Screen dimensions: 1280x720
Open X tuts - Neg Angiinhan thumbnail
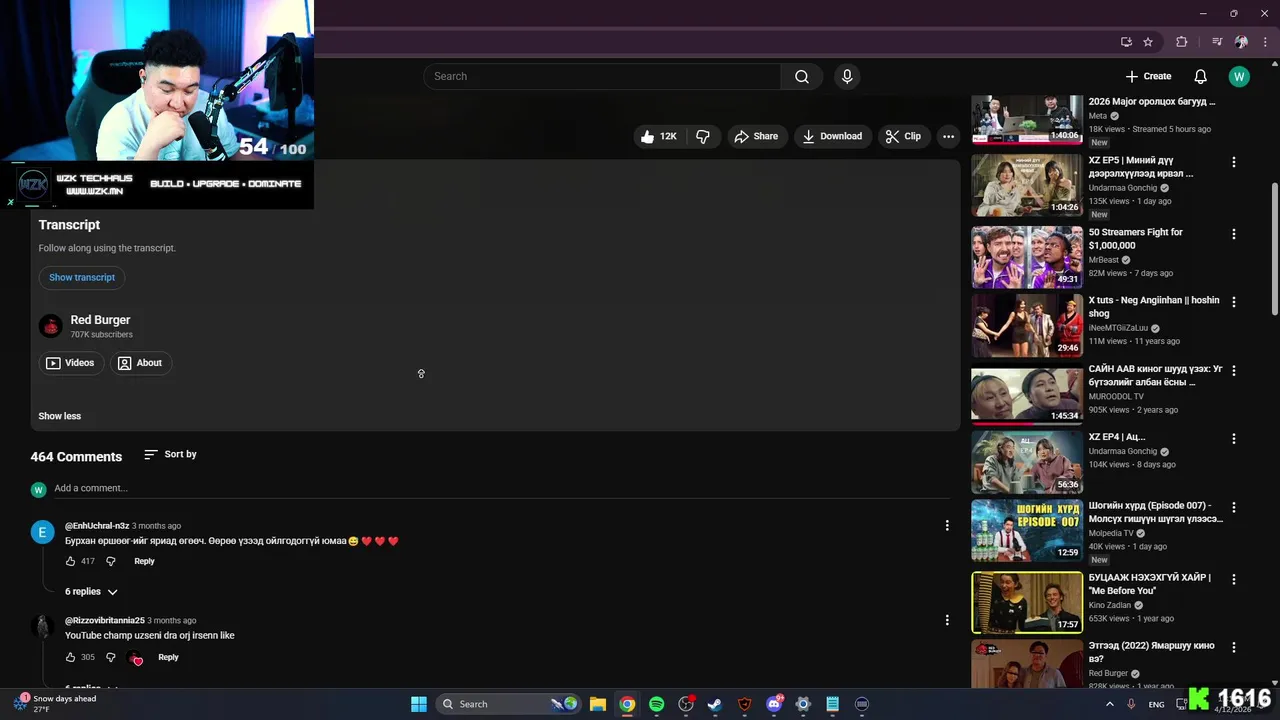click(x=1027, y=325)
